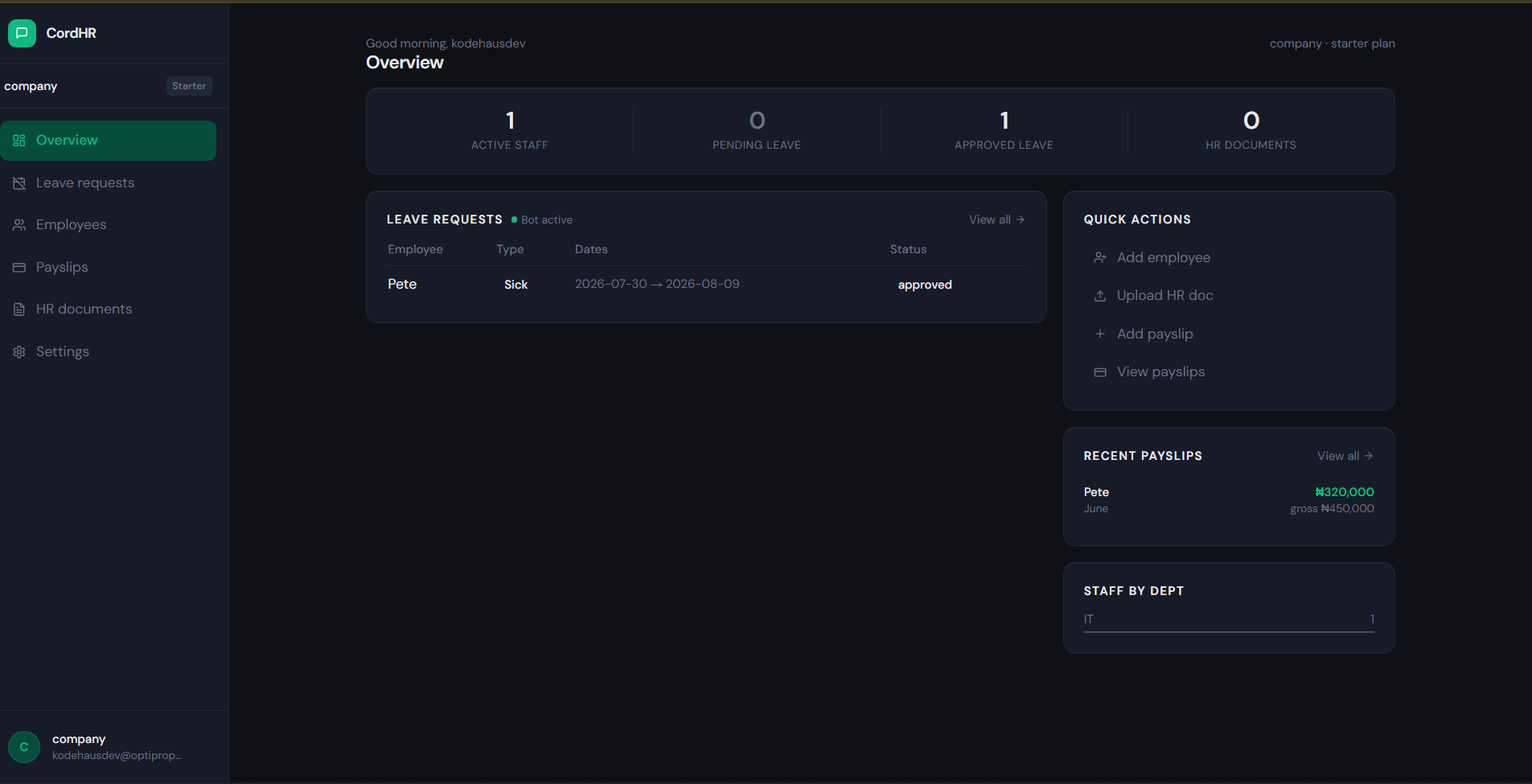Click the HR documents file icon

[19, 310]
